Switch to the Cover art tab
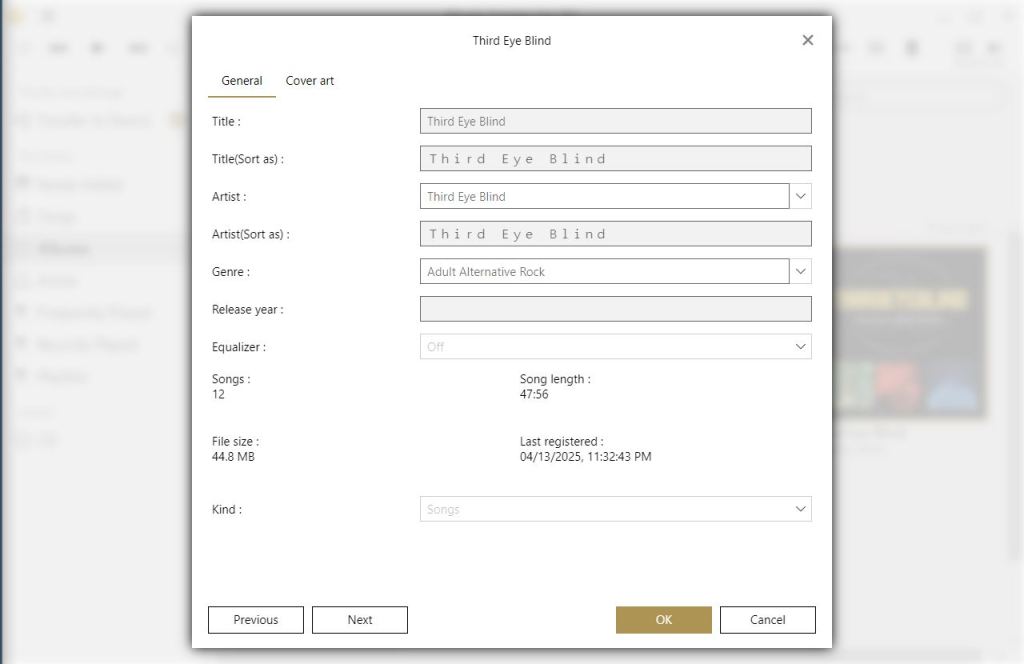This screenshot has height=664, width=1024. pyautogui.click(x=310, y=81)
